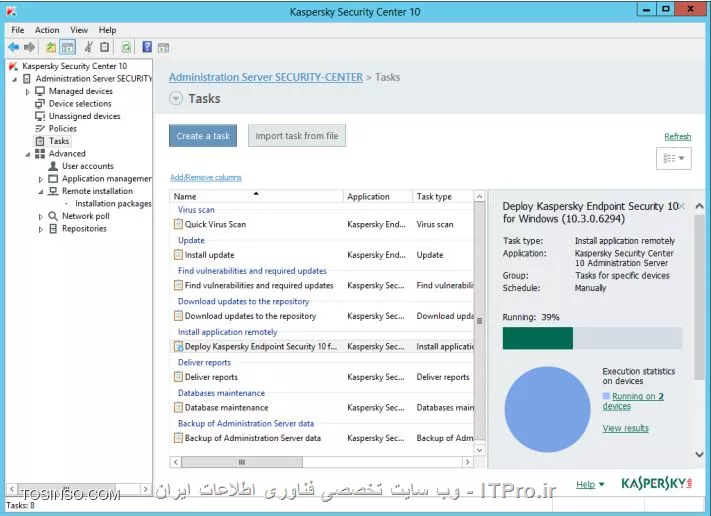Select Deploy Kaspersky Endpoint Security task row
The height and width of the screenshot is (516, 711).
coord(322,346)
